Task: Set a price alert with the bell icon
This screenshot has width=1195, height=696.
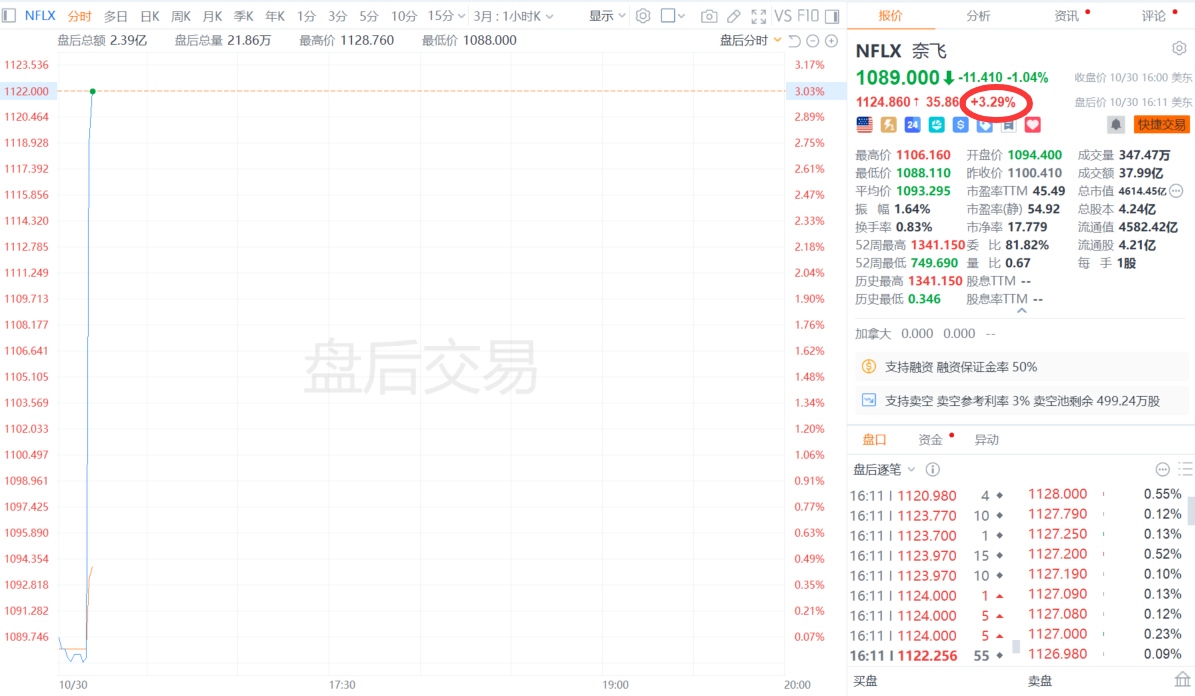Action: (1115, 125)
